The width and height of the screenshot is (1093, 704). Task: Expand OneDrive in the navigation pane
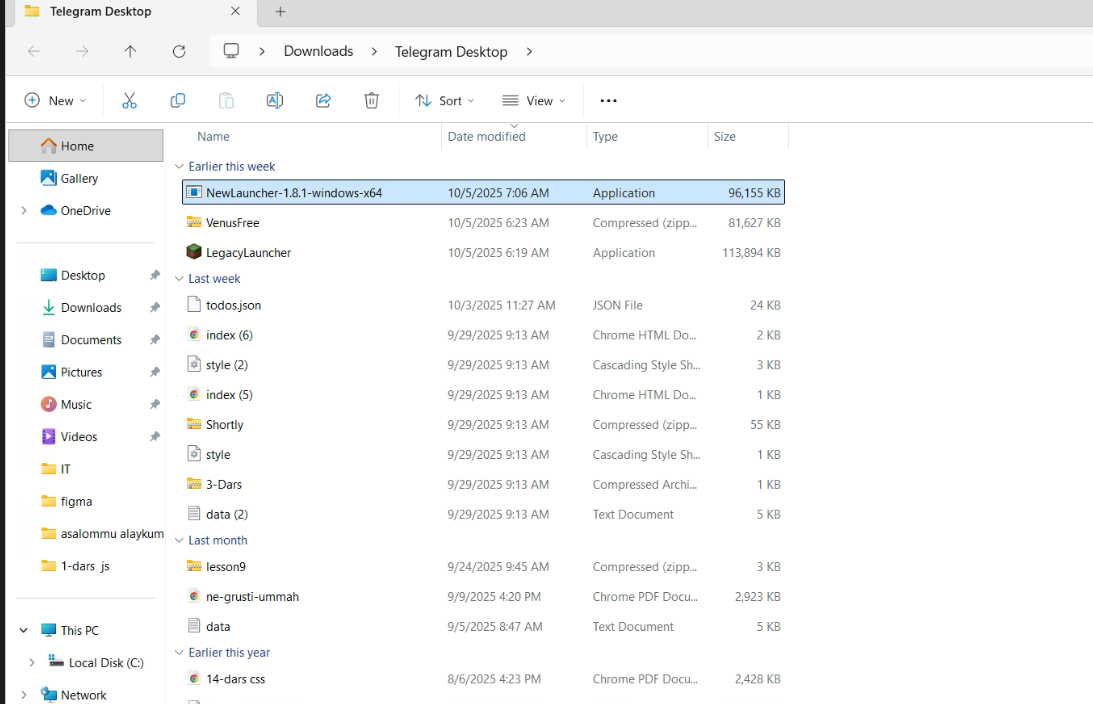(24, 211)
